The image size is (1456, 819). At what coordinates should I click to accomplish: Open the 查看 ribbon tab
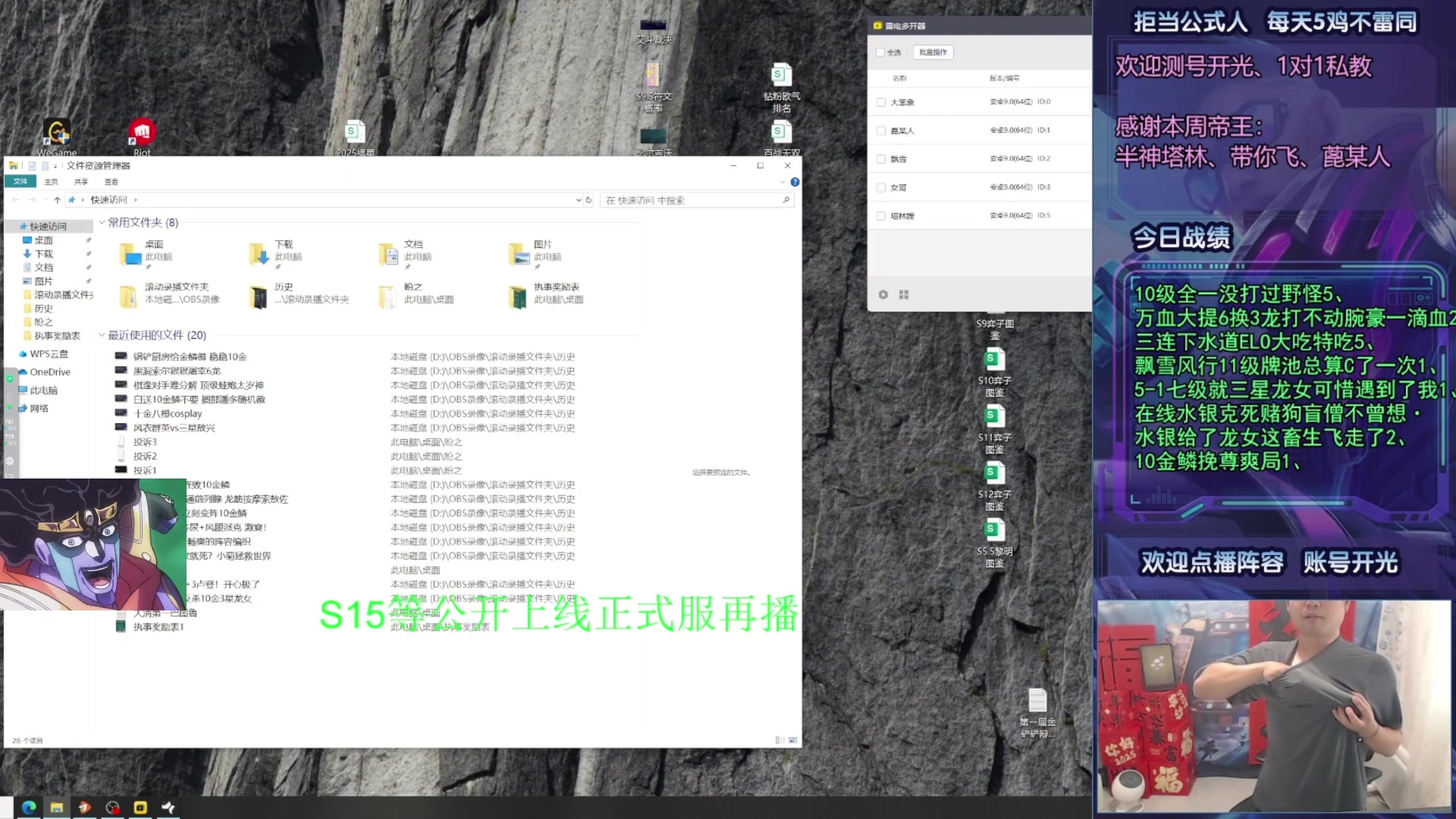[111, 182]
